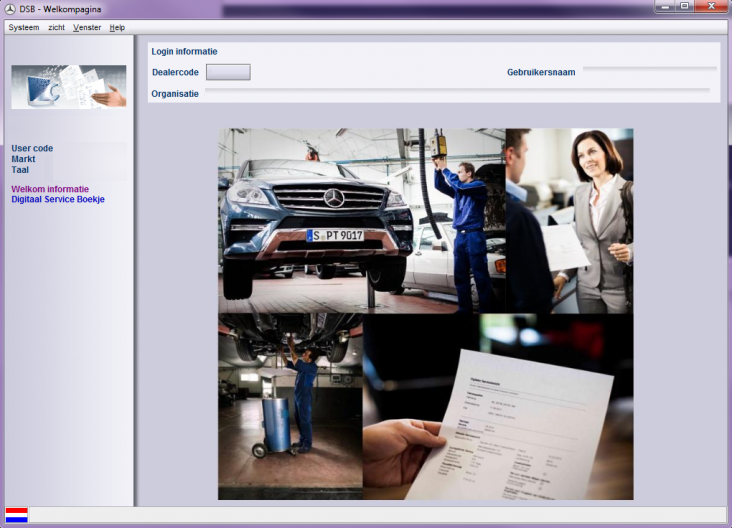Click the hand holding service report photo

(x=497, y=406)
